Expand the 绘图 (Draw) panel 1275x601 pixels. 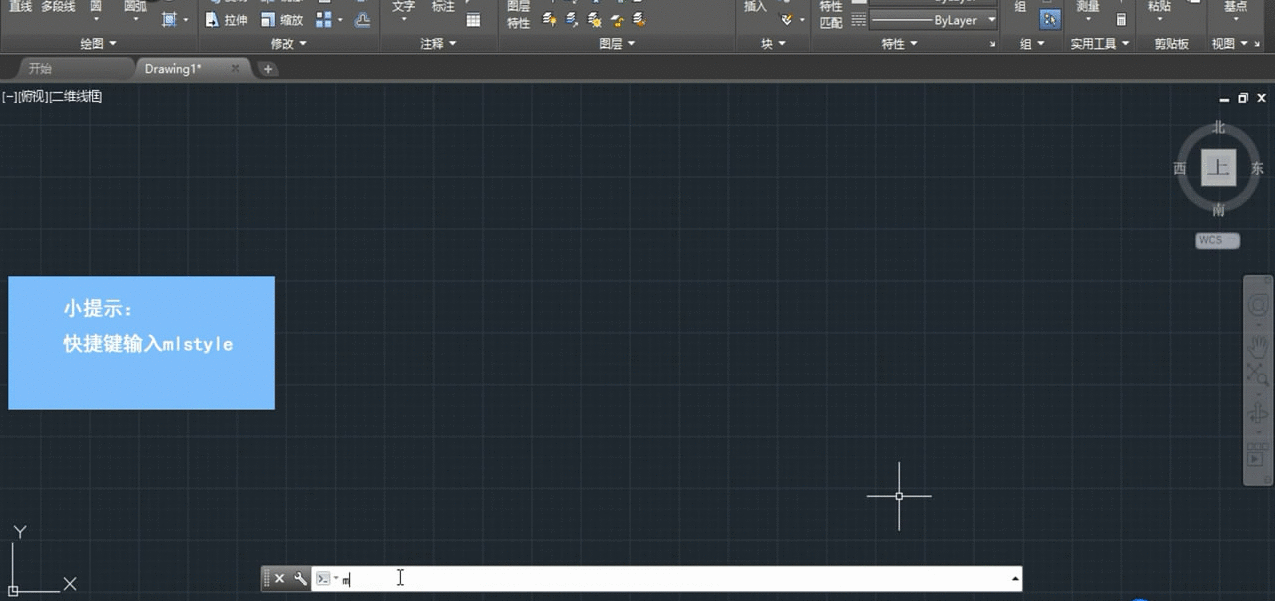(98, 44)
